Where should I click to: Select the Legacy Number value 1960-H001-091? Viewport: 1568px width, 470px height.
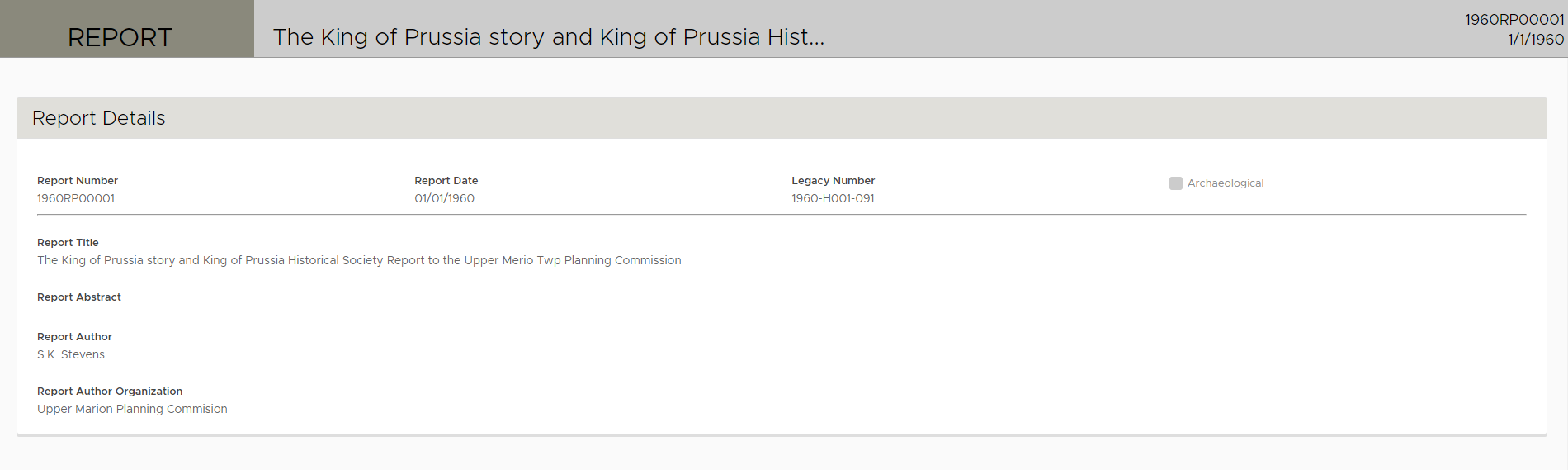[x=833, y=198]
